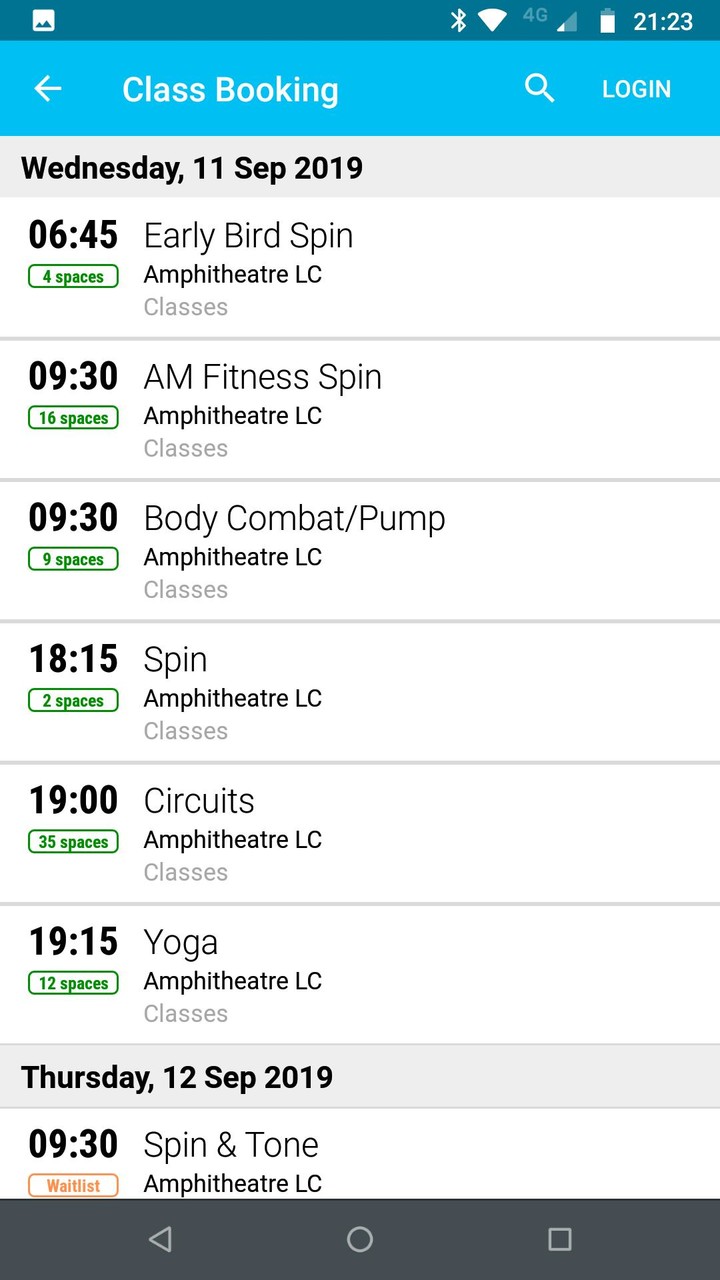Open recent apps with the square button
This screenshot has height=1280, width=720.
[x=560, y=1238]
